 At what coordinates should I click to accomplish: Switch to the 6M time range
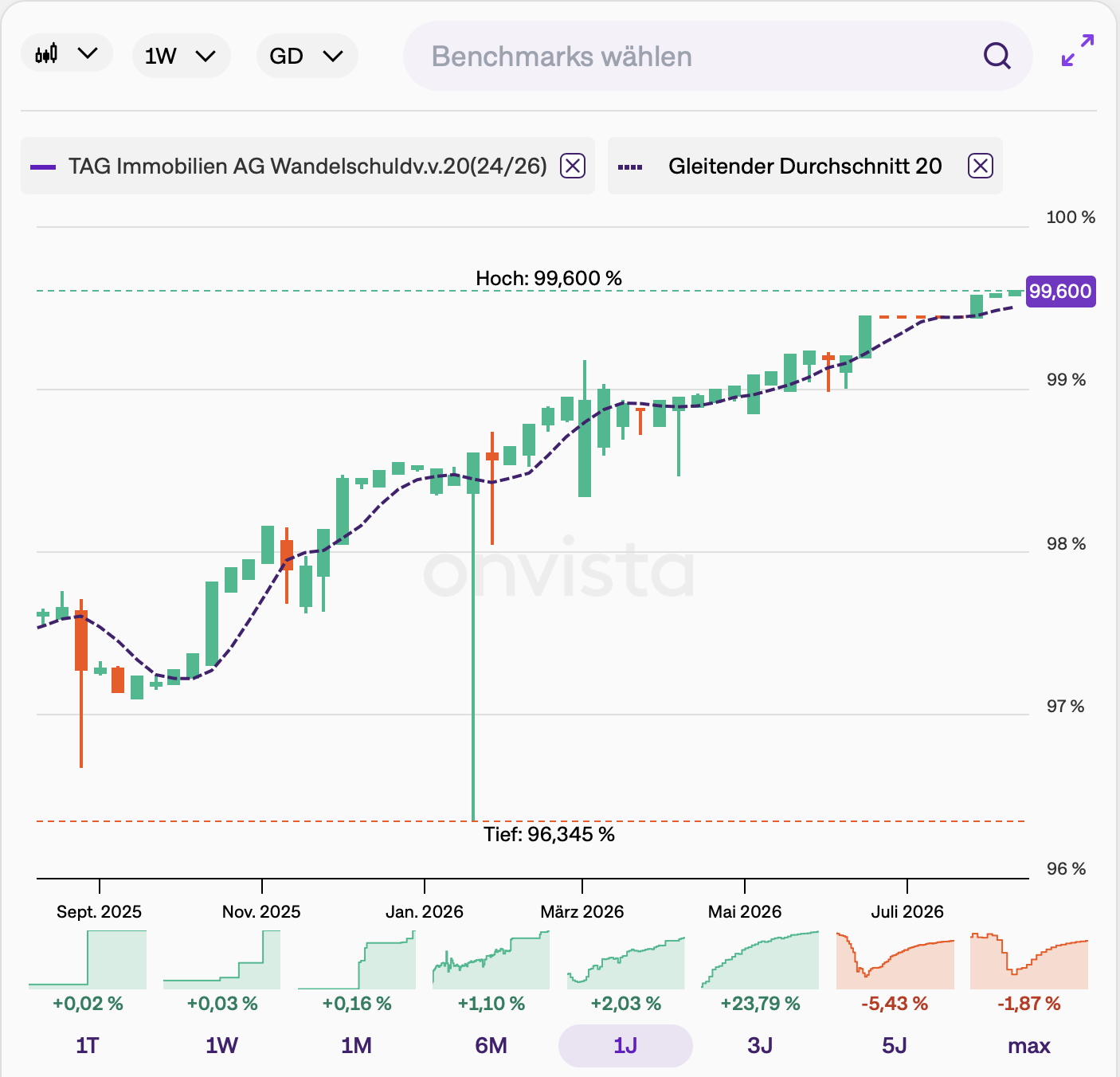tap(491, 1045)
